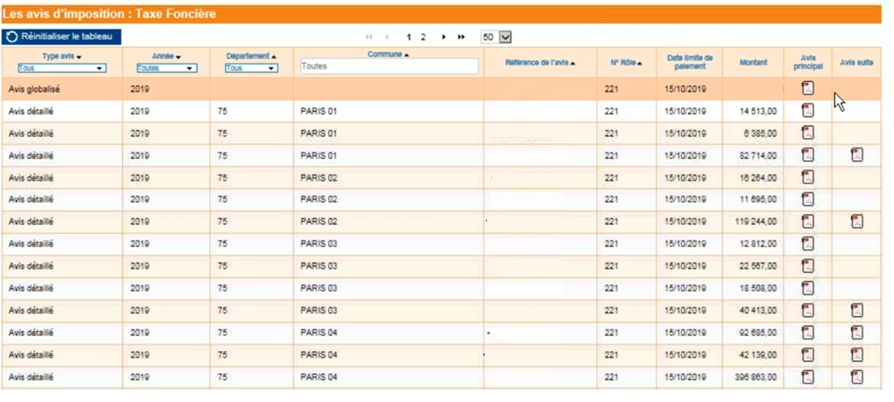The image size is (894, 402).
Task: Open Avis suite PDF for 92 685,00 row
Action: [x=856, y=333]
